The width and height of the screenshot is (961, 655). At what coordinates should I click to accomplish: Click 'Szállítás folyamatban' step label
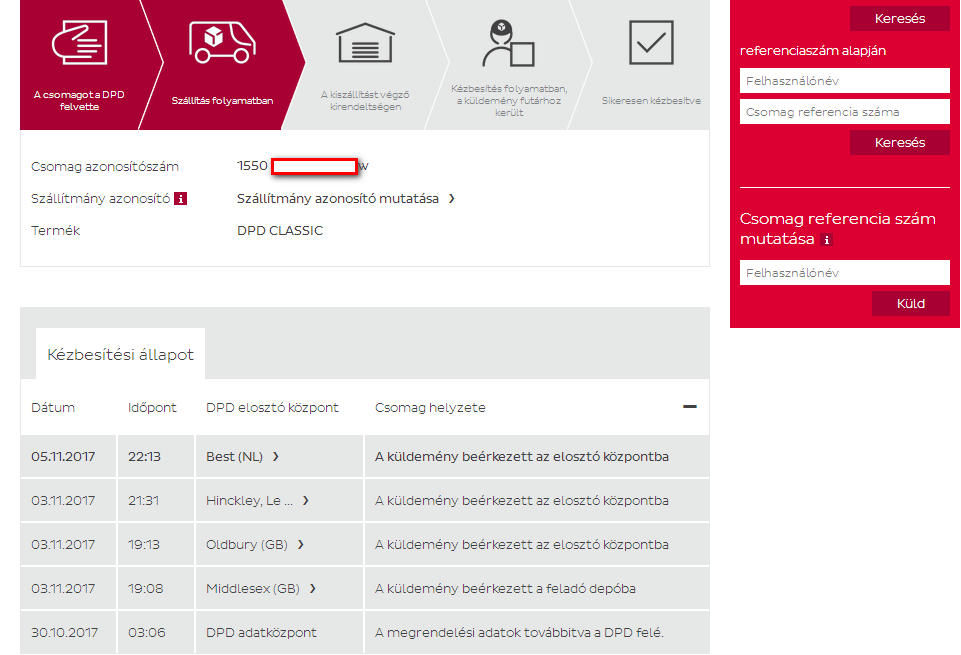(x=222, y=100)
